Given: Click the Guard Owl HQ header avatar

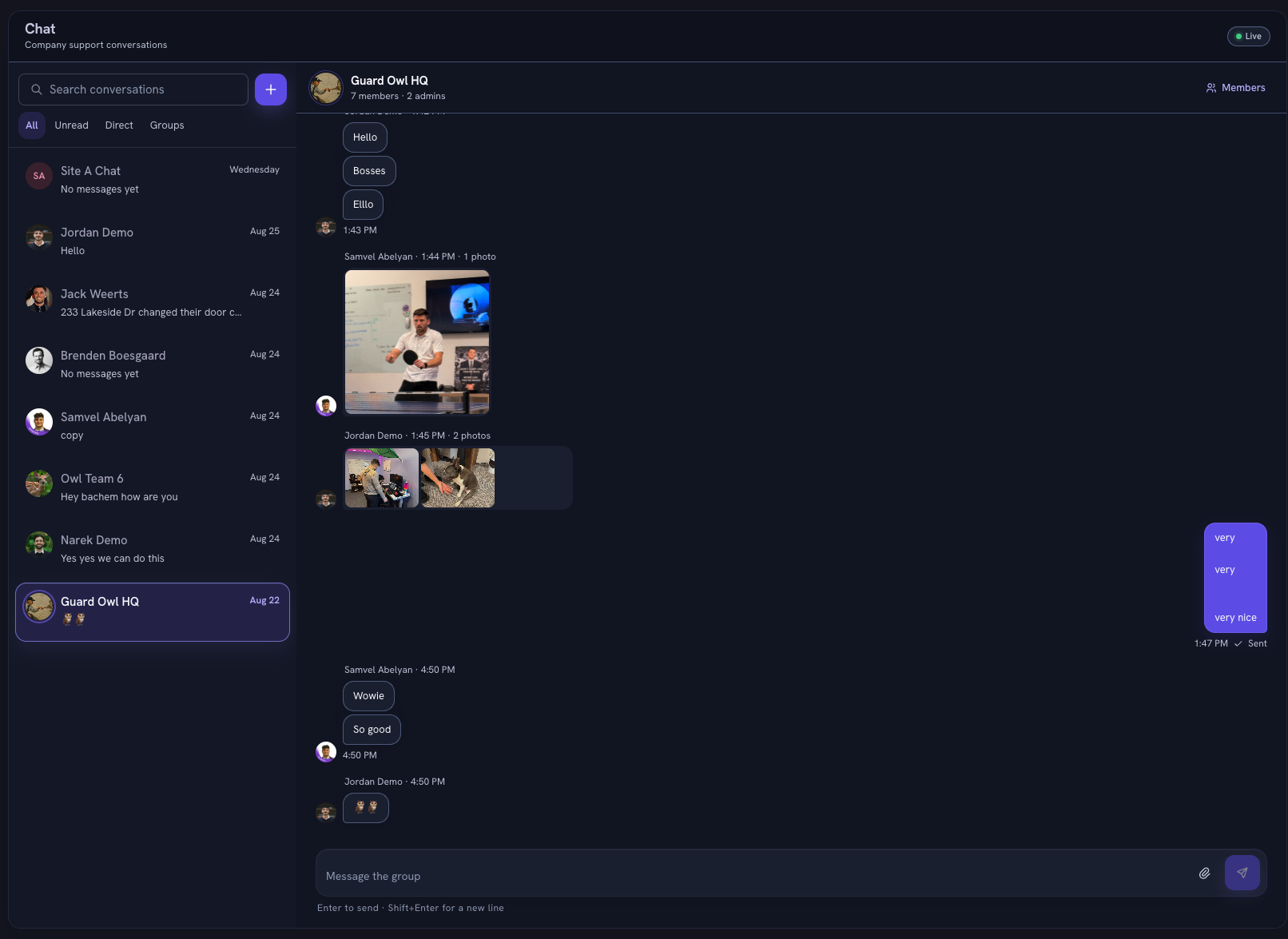Looking at the screenshot, I should point(326,88).
